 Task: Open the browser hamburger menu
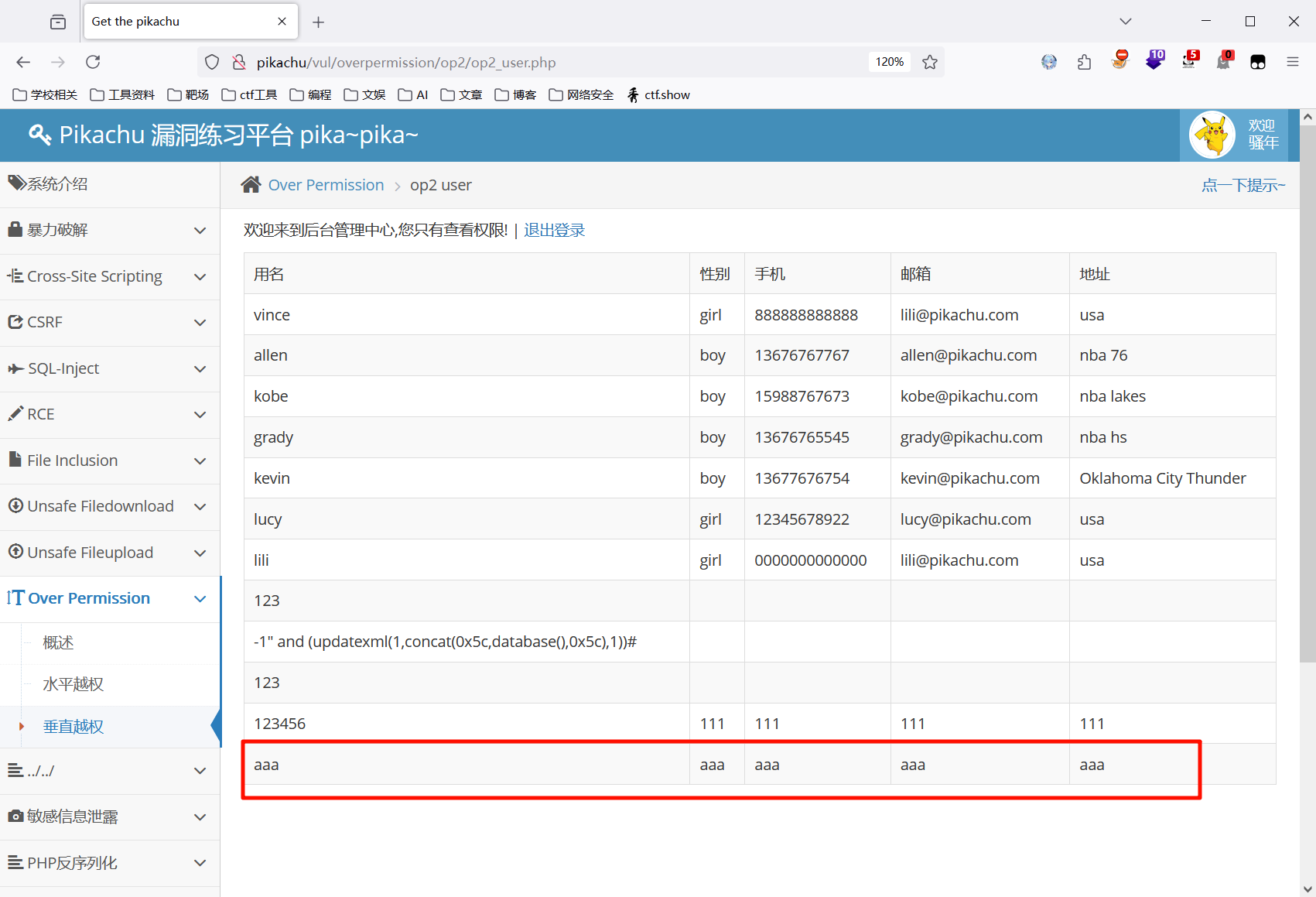pyautogui.click(x=1293, y=62)
